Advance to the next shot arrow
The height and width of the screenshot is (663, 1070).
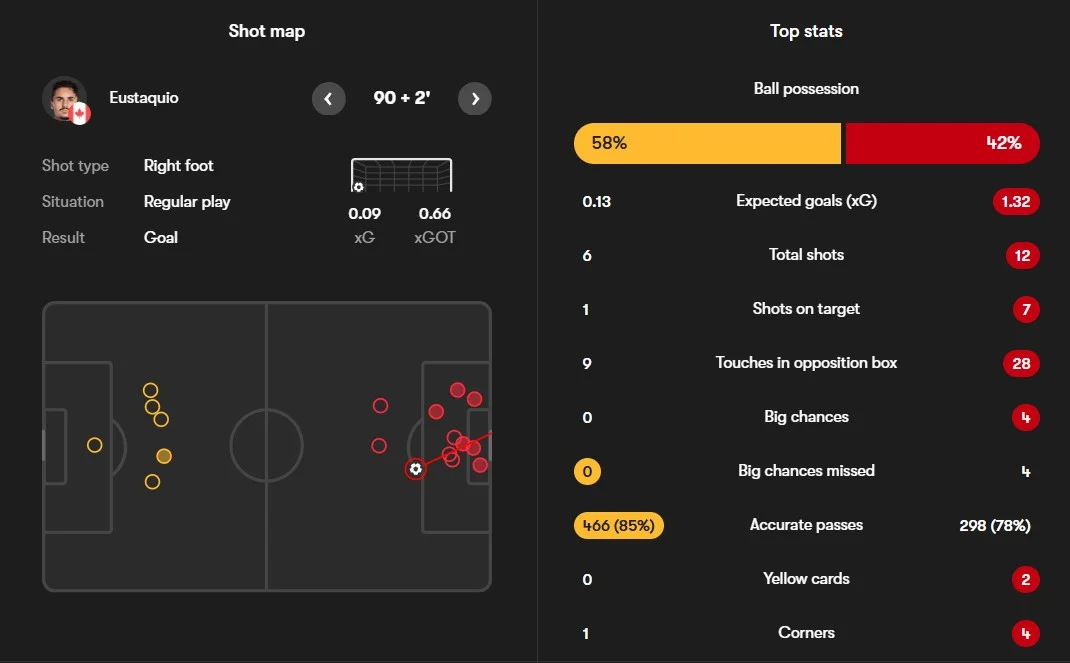[475, 99]
